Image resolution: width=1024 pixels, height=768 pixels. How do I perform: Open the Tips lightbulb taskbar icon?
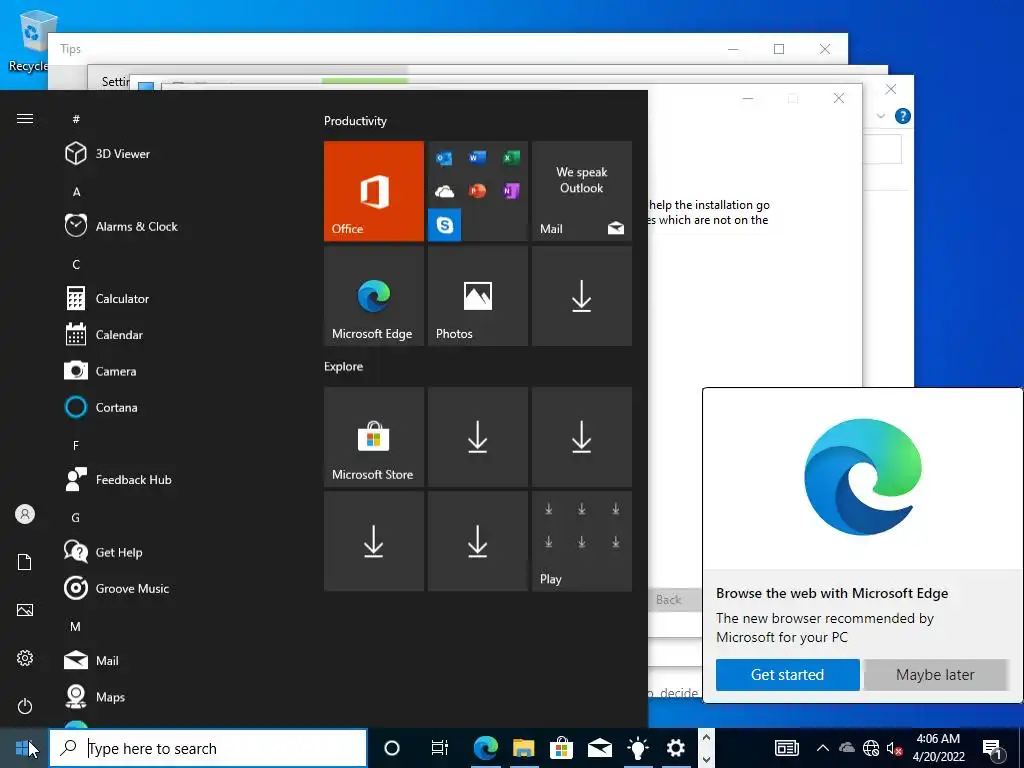tap(637, 748)
